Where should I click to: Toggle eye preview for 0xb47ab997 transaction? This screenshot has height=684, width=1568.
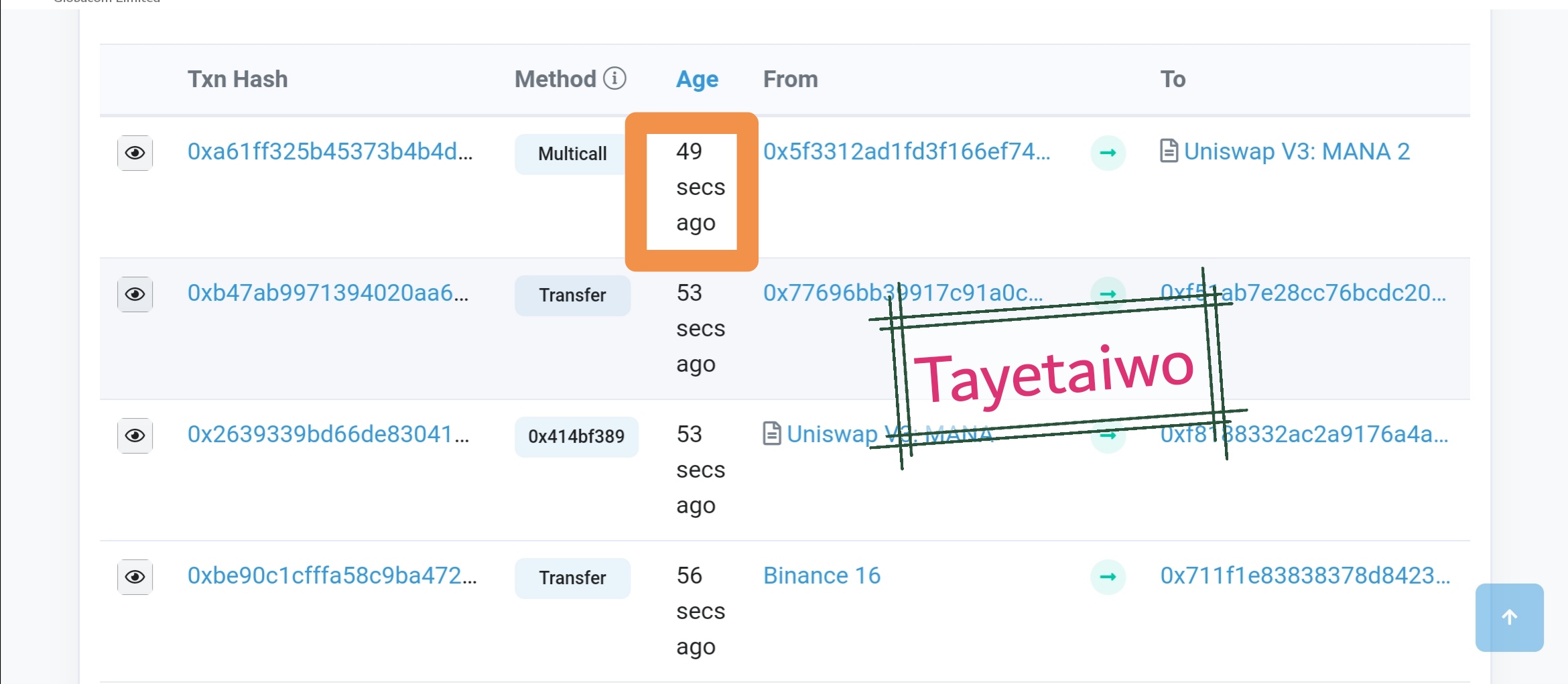(135, 295)
